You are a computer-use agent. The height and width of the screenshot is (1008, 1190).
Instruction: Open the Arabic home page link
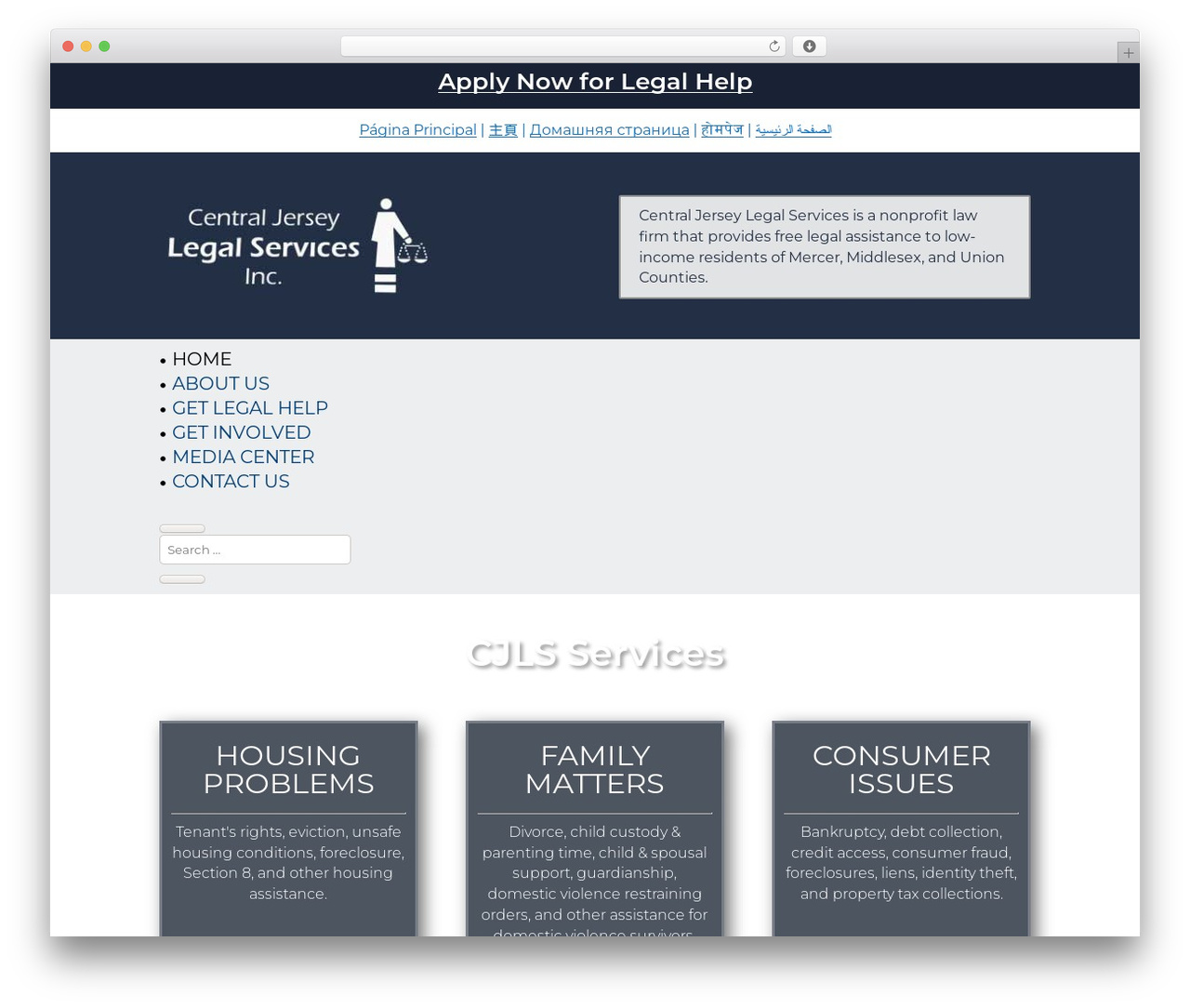tap(793, 130)
